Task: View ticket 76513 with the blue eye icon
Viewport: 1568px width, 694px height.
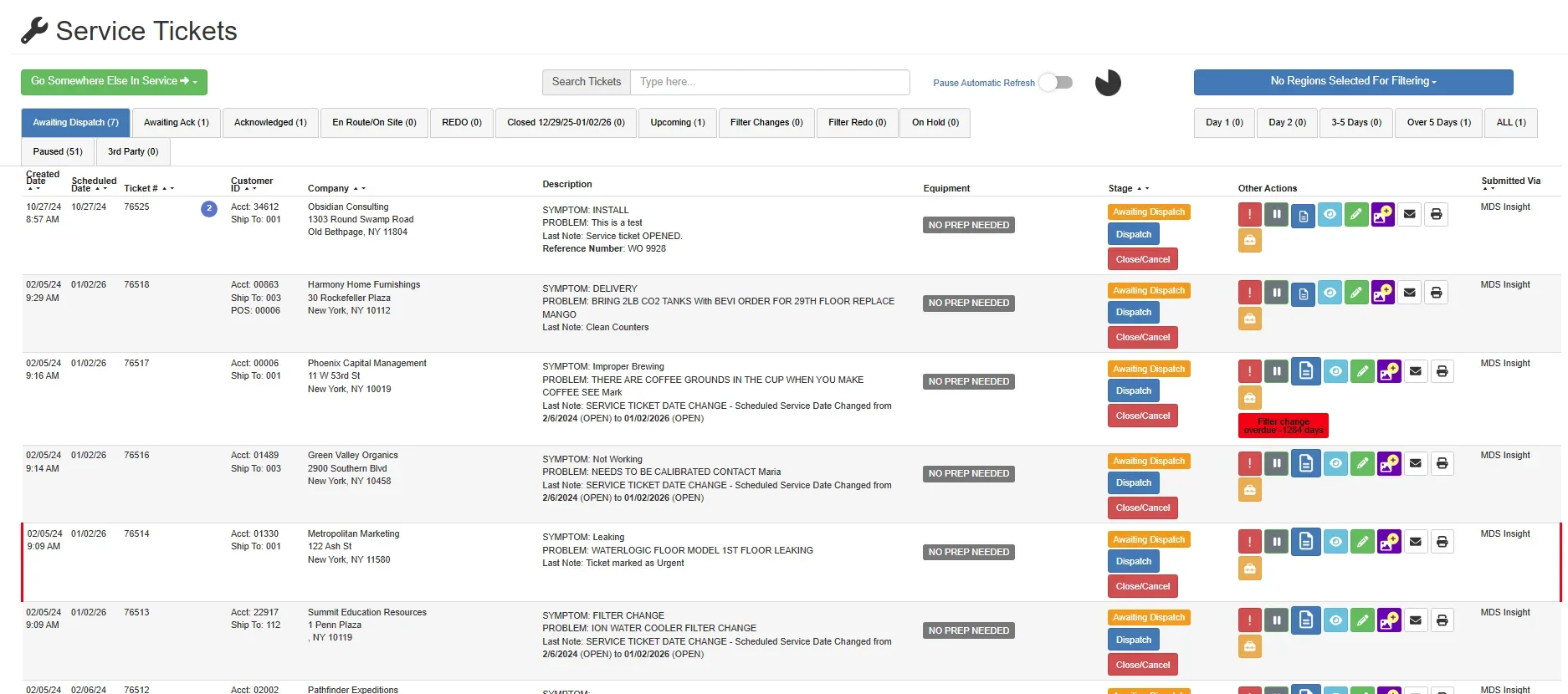Action: coord(1335,620)
